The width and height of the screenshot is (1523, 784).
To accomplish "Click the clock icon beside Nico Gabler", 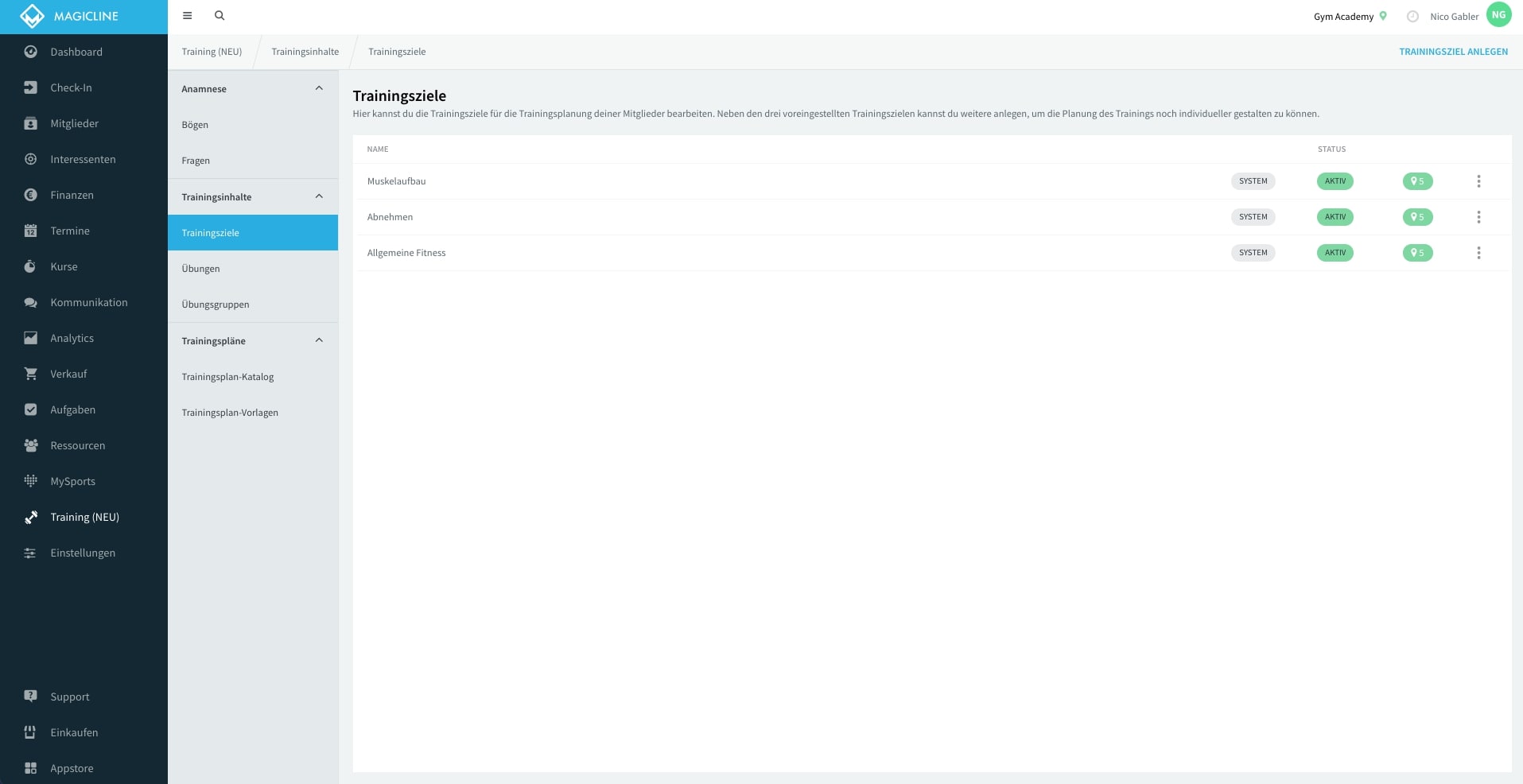I will pos(1412,17).
